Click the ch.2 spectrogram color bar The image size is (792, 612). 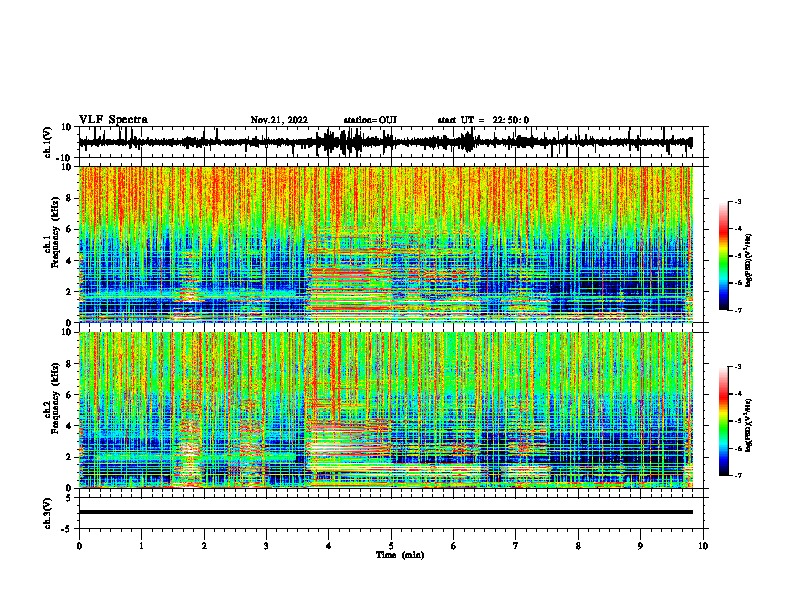tap(723, 421)
